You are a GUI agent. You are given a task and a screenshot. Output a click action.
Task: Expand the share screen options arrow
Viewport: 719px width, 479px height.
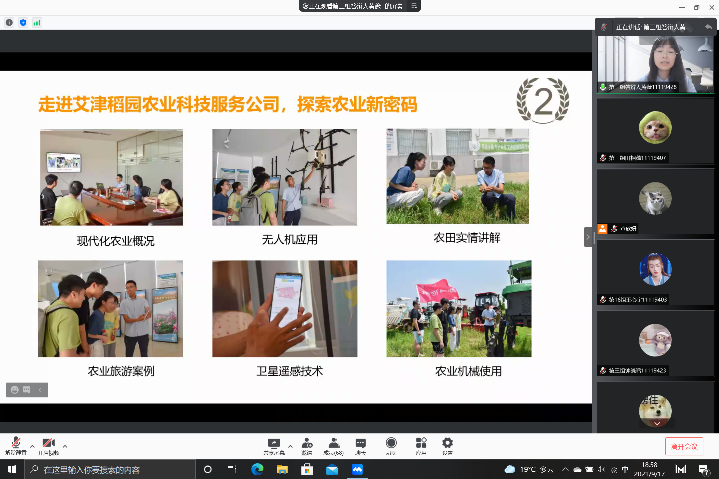(x=289, y=443)
